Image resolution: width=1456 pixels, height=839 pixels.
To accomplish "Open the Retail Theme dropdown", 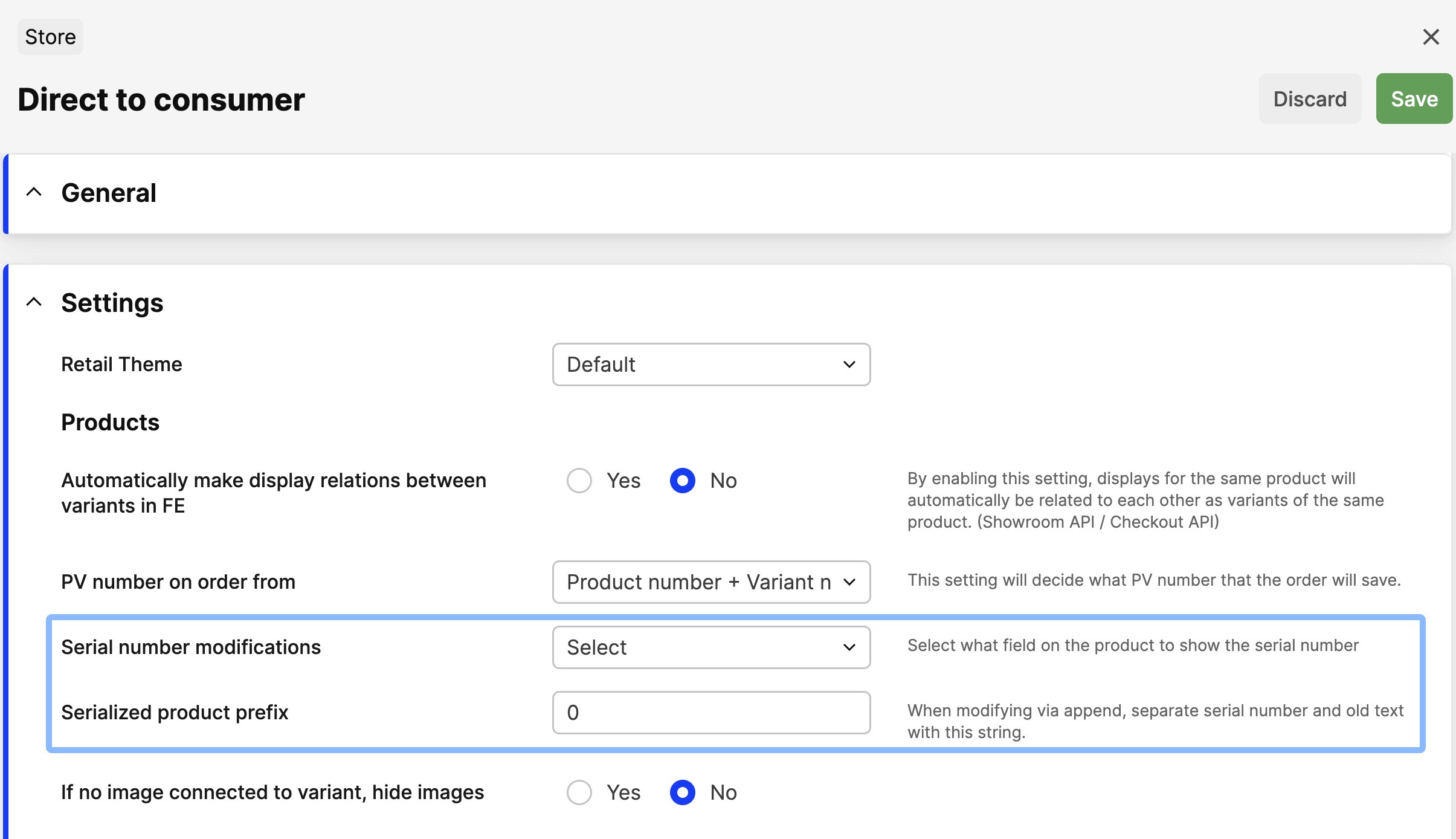I will pos(711,364).
